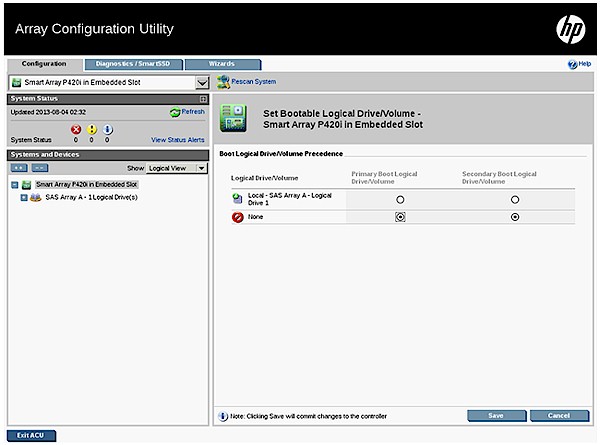Select None for secondary boot volume
Viewport: 600px width, 445px height.
(x=515, y=217)
